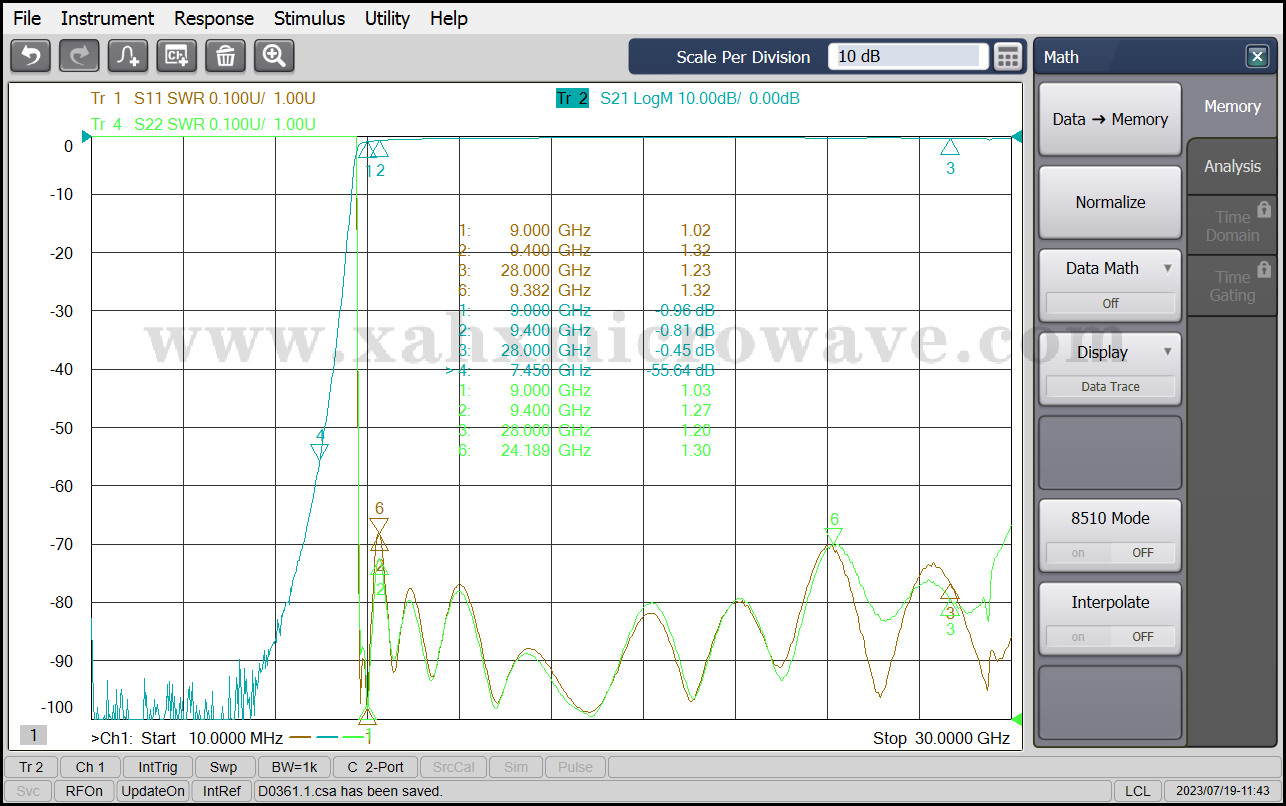Click the add channel icon
This screenshot has height=806, width=1286.
[177, 56]
